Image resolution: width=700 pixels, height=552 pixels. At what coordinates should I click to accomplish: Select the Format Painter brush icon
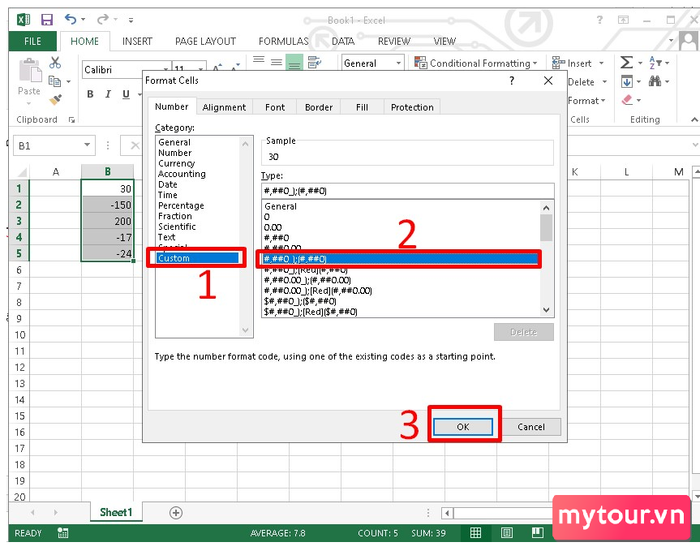[x=55, y=100]
